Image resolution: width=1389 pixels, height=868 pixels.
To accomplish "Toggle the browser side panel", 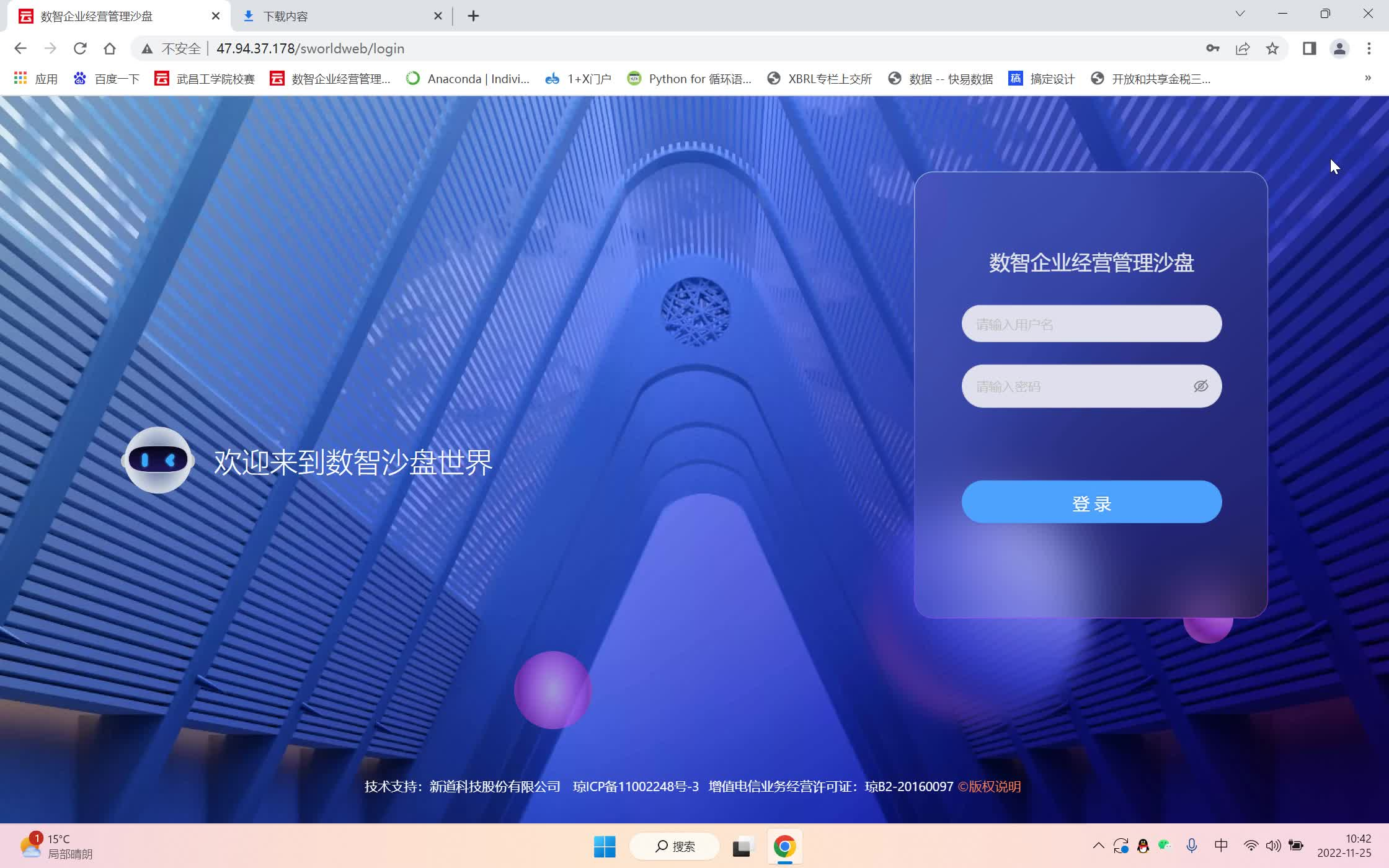I will (1309, 48).
